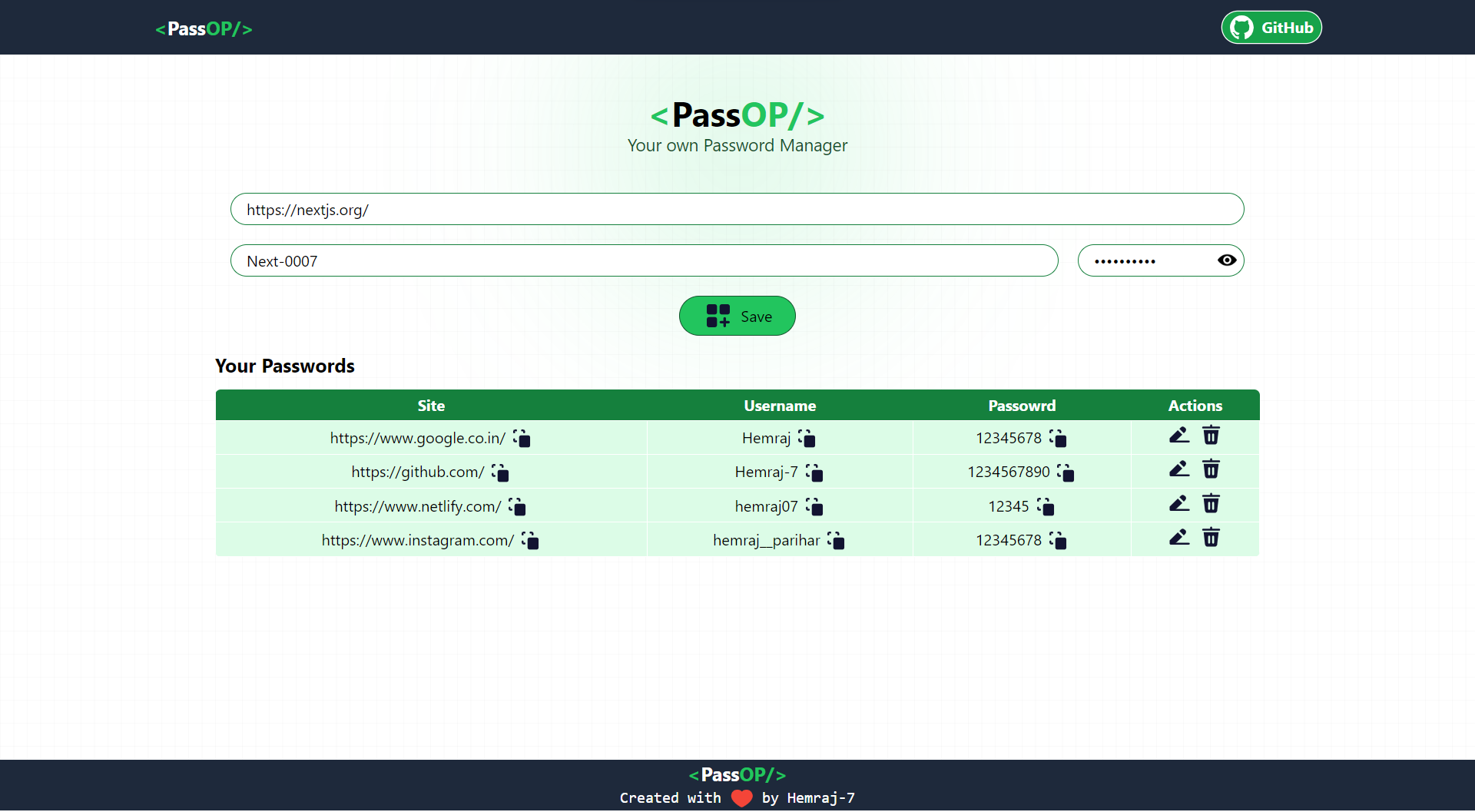Copy the google.co.in row password
This screenshot has width=1475, height=812.
click(x=1058, y=439)
